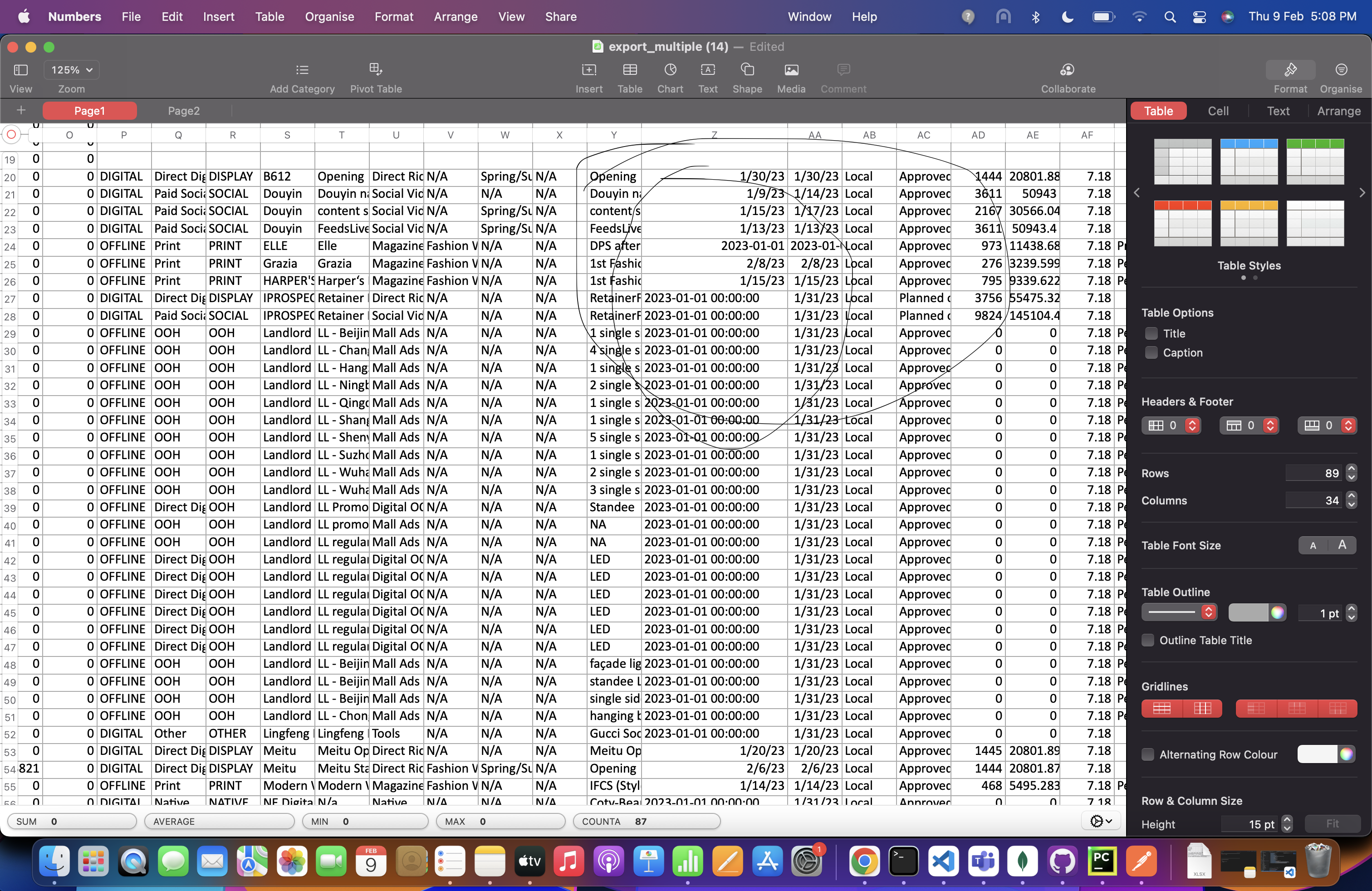1372x891 pixels.
Task: Click the Fit height button
Action: (1332, 823)
